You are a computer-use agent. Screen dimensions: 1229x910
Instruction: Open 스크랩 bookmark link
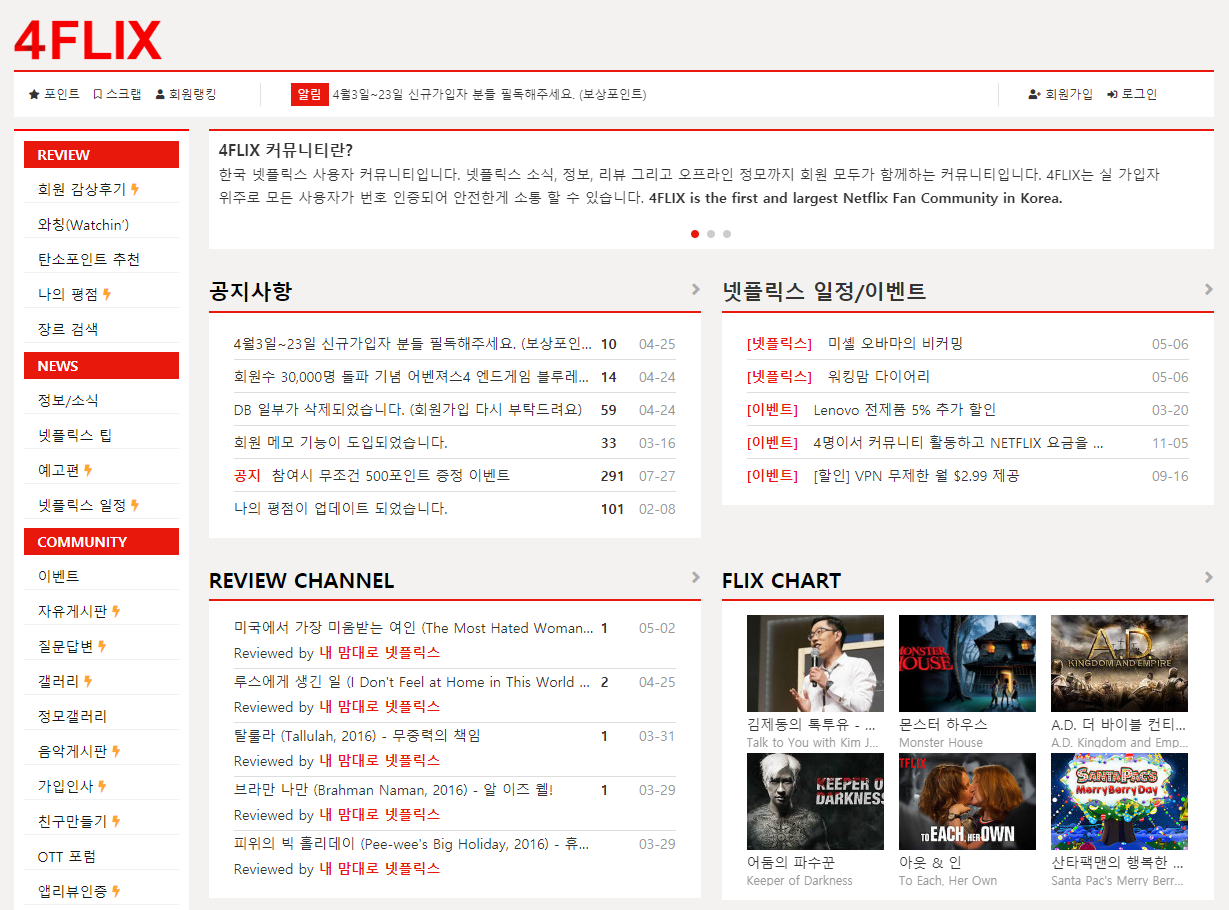point(117,94)
